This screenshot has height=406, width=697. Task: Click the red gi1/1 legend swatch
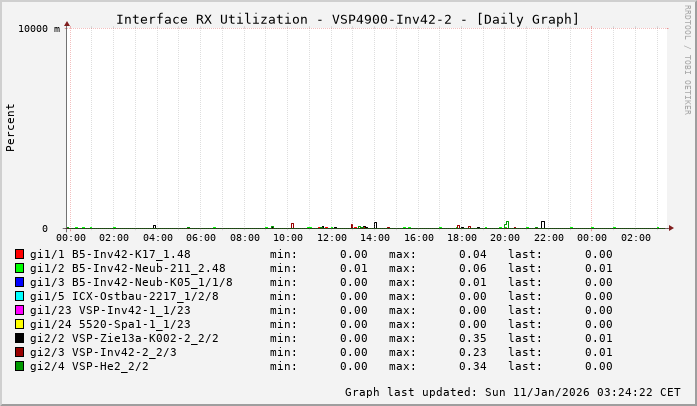pyautogui.click(x=20, y=254)
